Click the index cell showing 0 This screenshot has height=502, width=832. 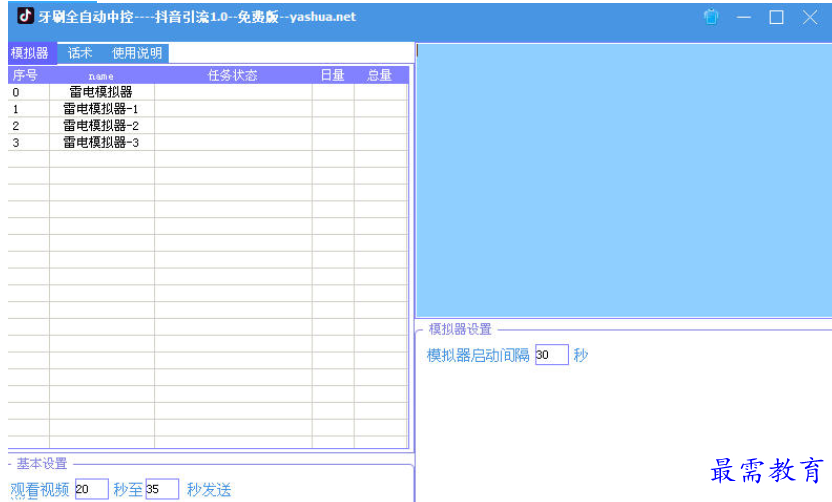(29, 92)
